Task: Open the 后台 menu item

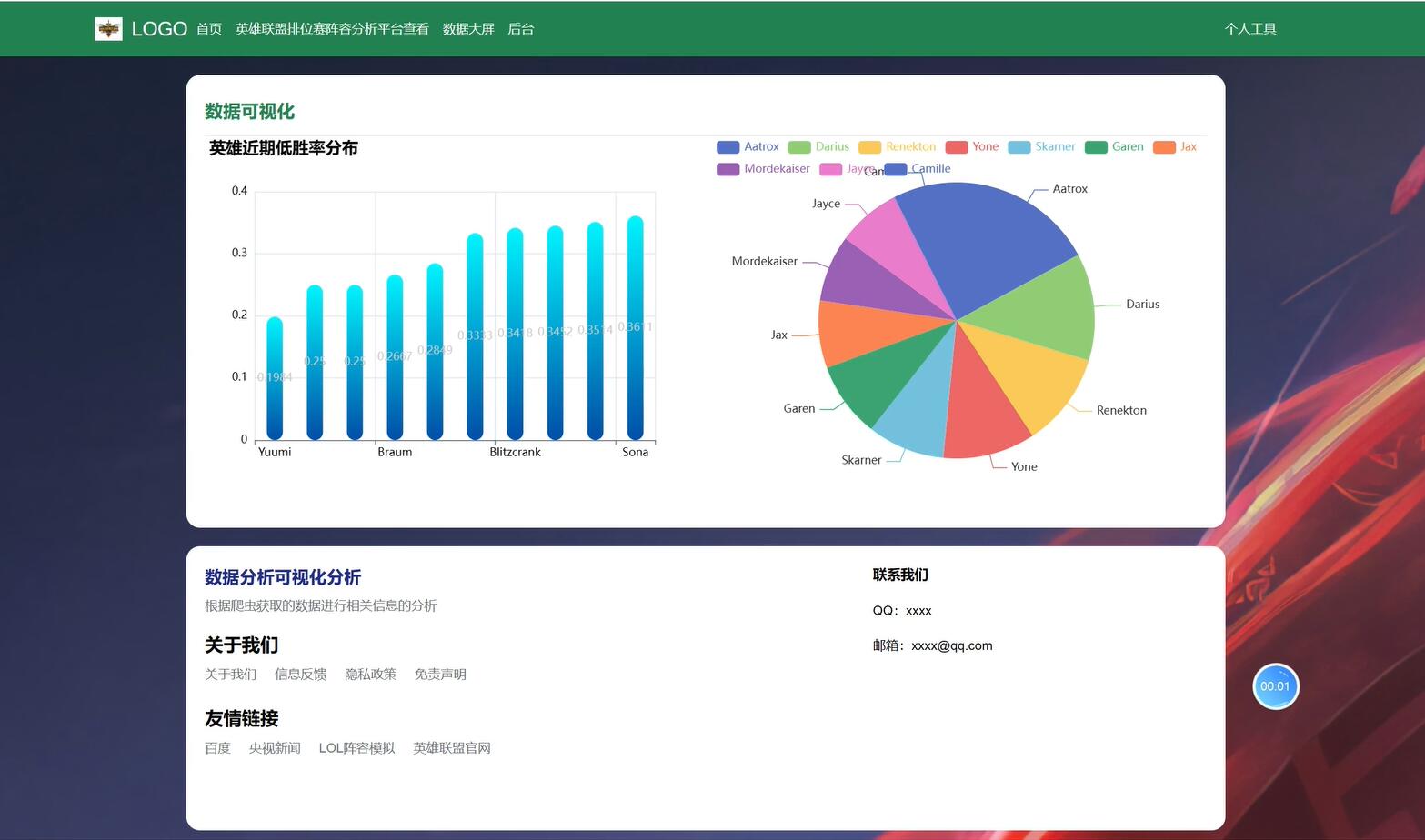Action: tap(520, 28)
